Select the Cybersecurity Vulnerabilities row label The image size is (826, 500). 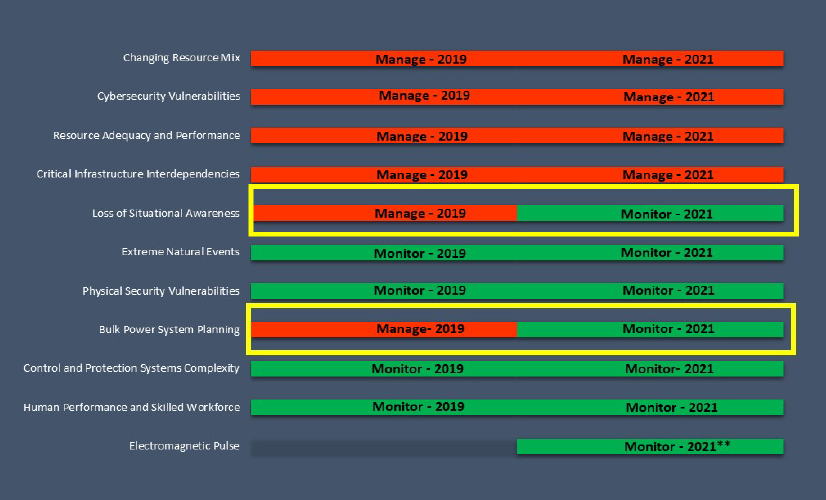point(168,96)
